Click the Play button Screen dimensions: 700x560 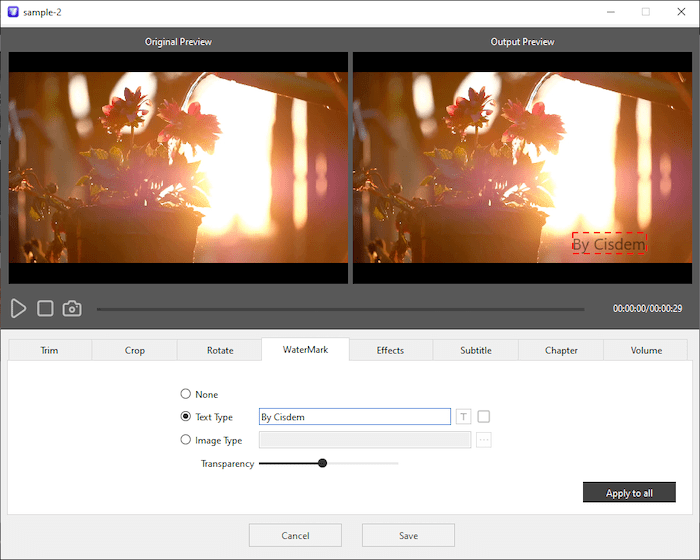click(19, 308)
